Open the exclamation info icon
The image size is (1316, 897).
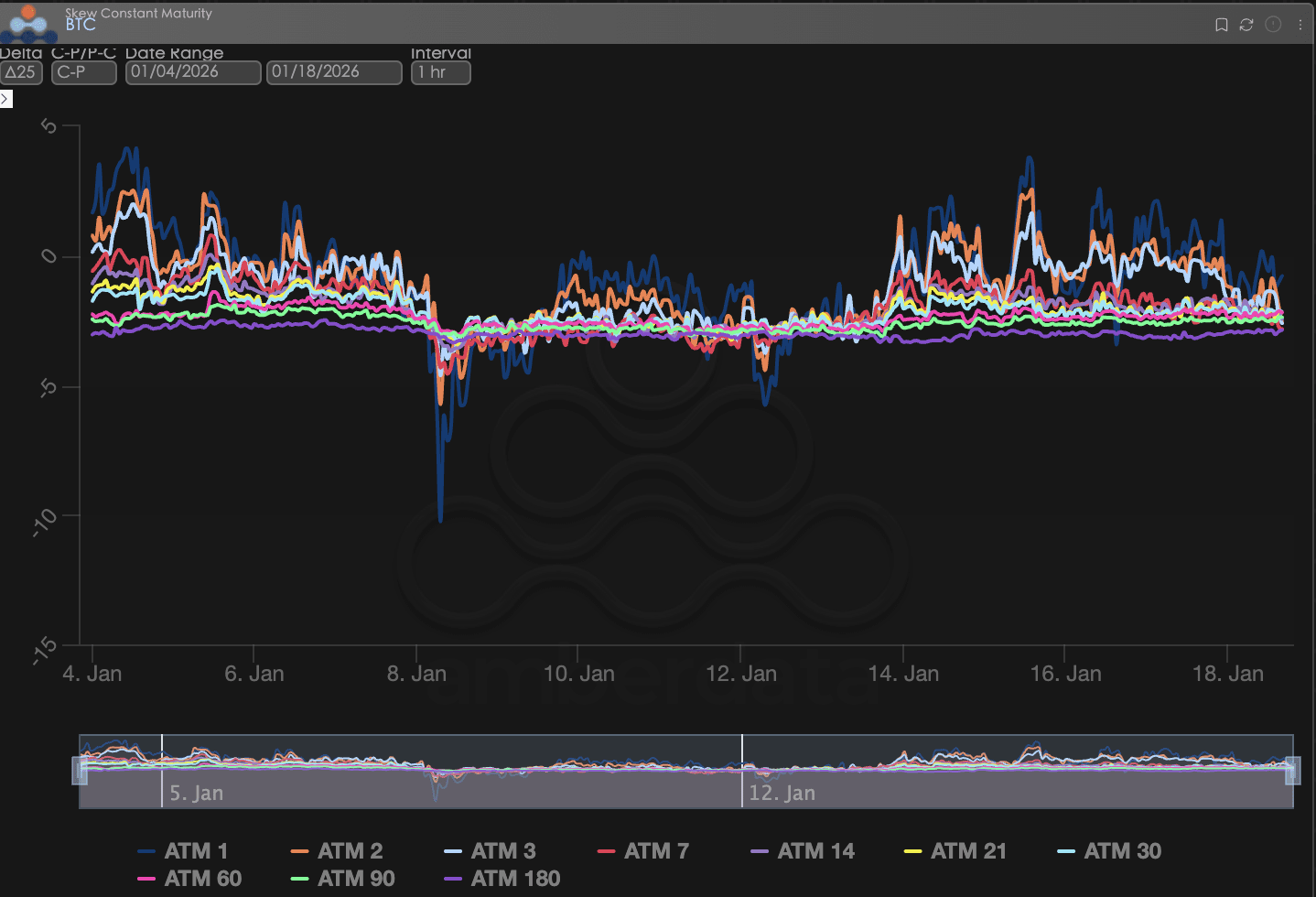1273,25
